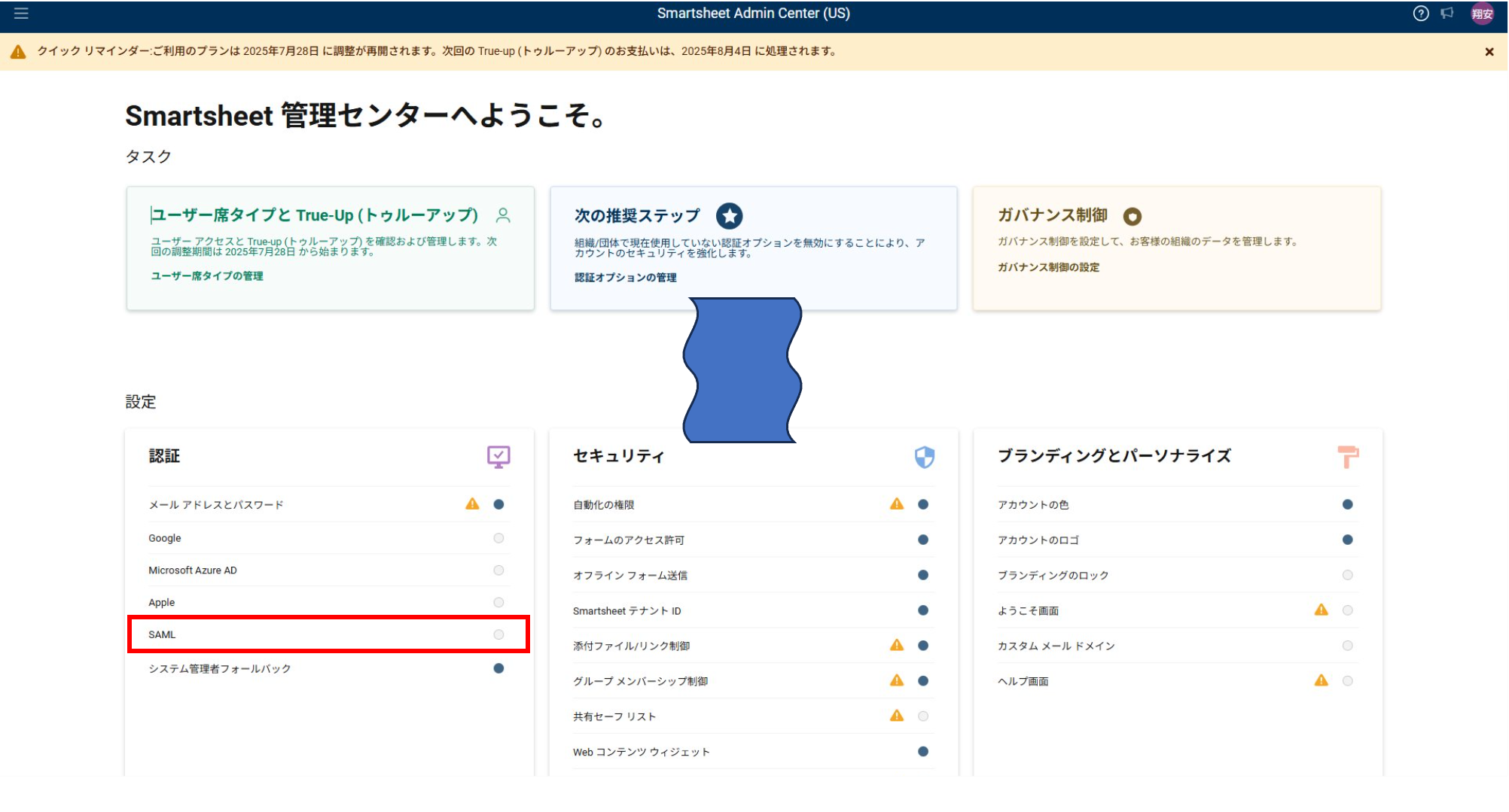Click the 次の推奨ステップ card title
The height and width of the screenshot is (812, 1509).
click(637, 216)
